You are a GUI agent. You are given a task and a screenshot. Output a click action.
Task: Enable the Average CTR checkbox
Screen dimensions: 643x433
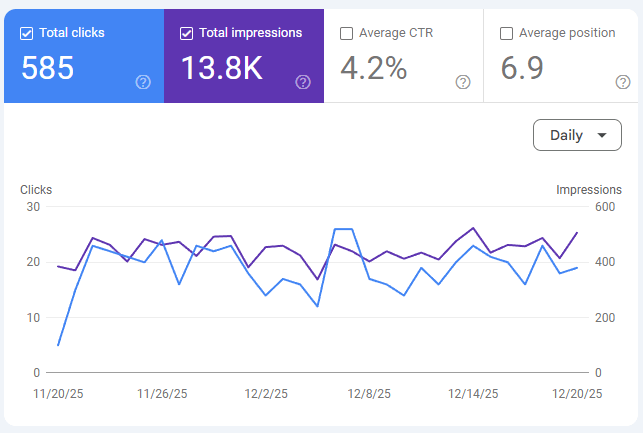[x=347, y=33]
